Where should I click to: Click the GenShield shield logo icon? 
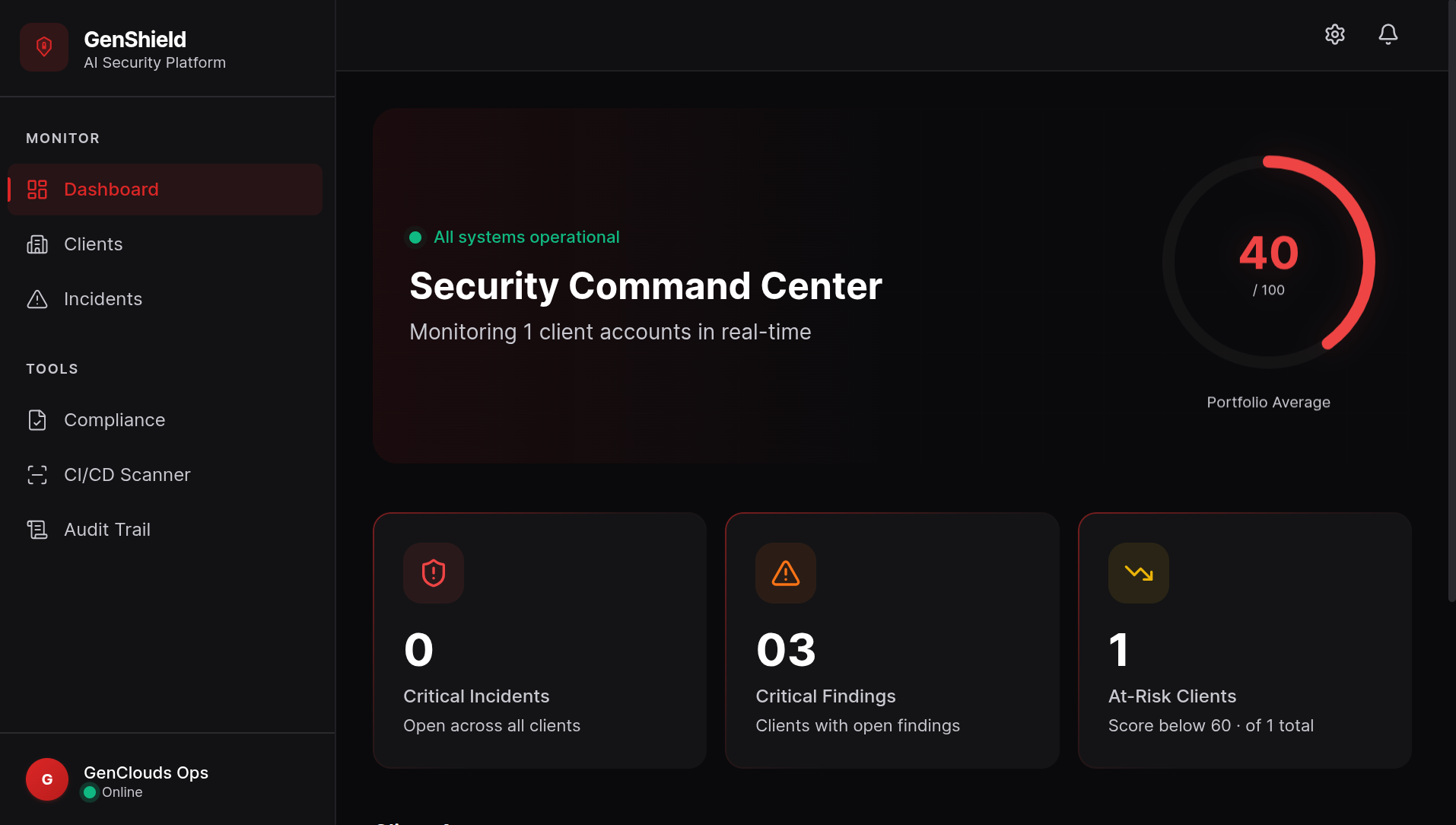pos(44,47)
